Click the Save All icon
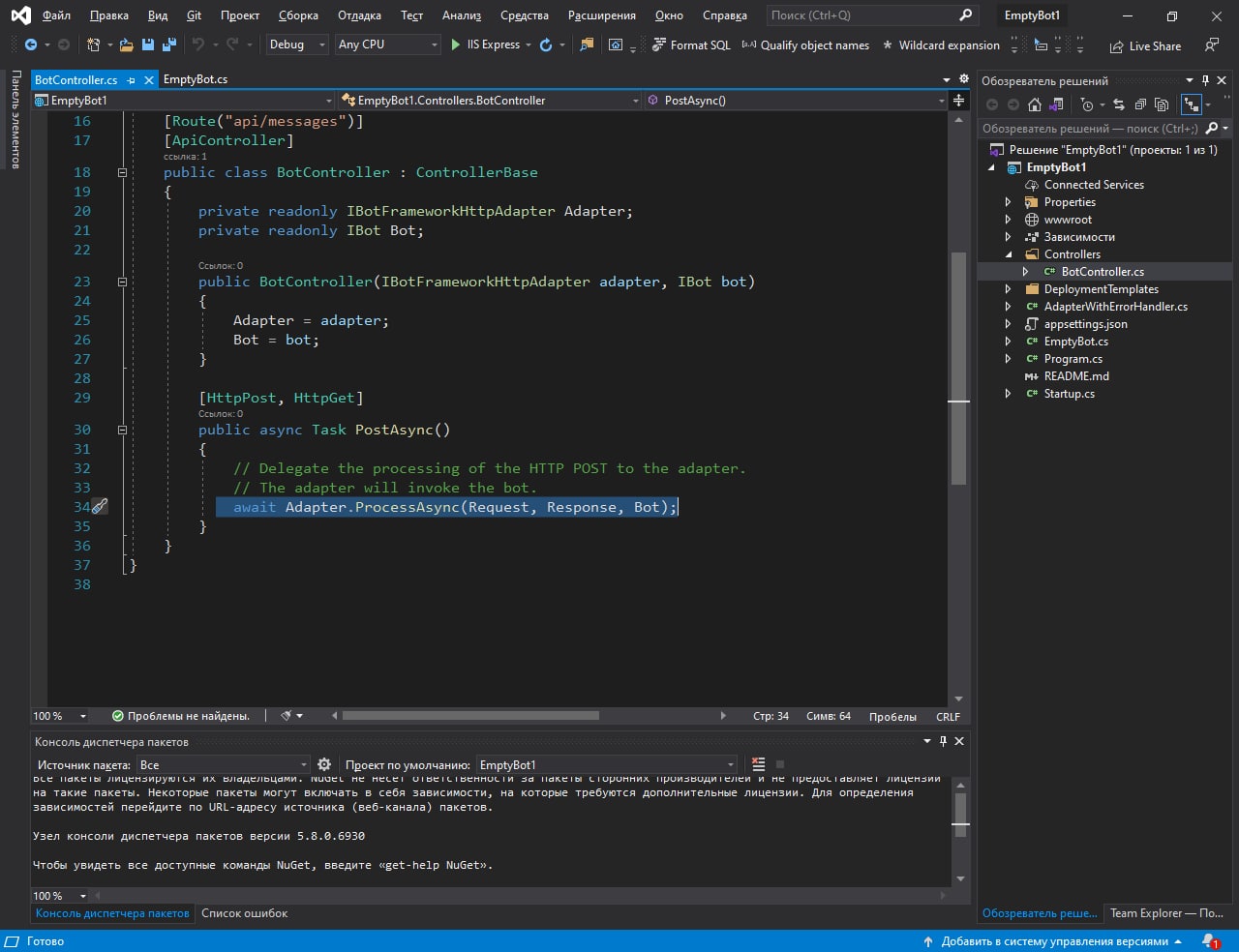This screenshot has height=952, width=1239. coord(168,45)
